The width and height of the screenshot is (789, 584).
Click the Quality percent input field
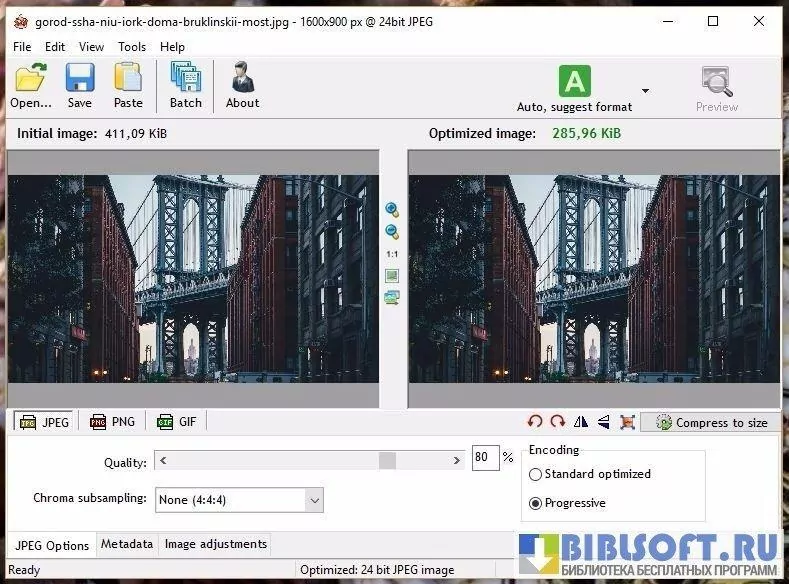pos(484,458)
